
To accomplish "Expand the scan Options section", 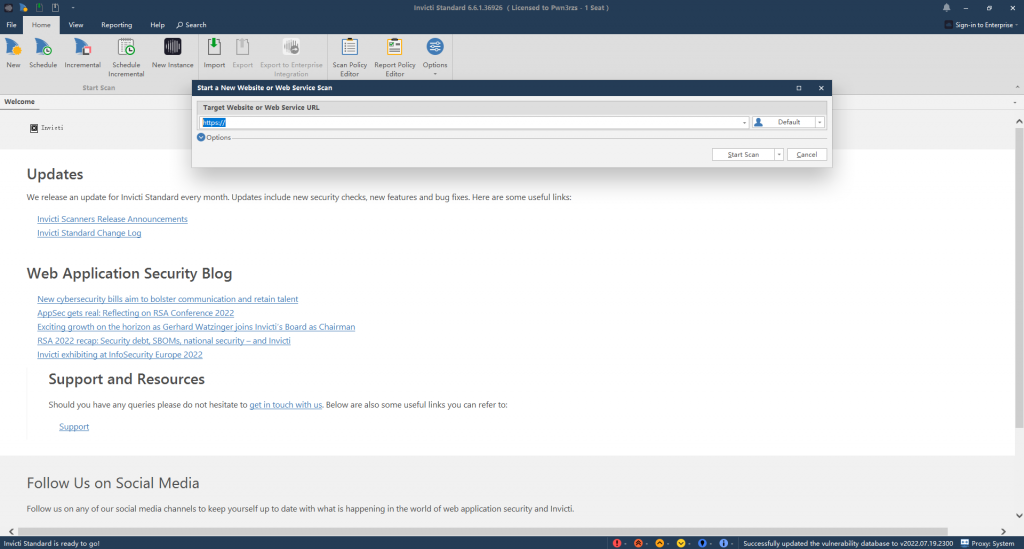I will pos(214,138).
